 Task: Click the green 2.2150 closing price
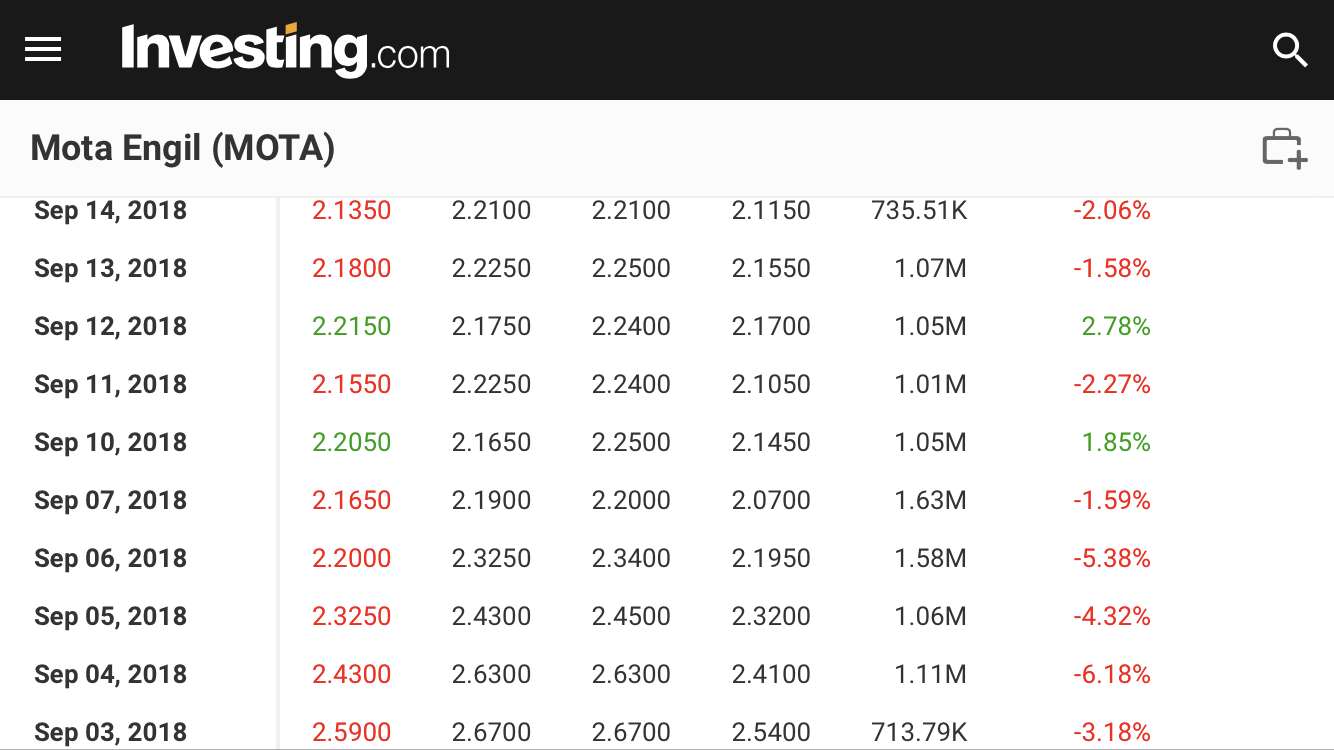tap(351, 327)
